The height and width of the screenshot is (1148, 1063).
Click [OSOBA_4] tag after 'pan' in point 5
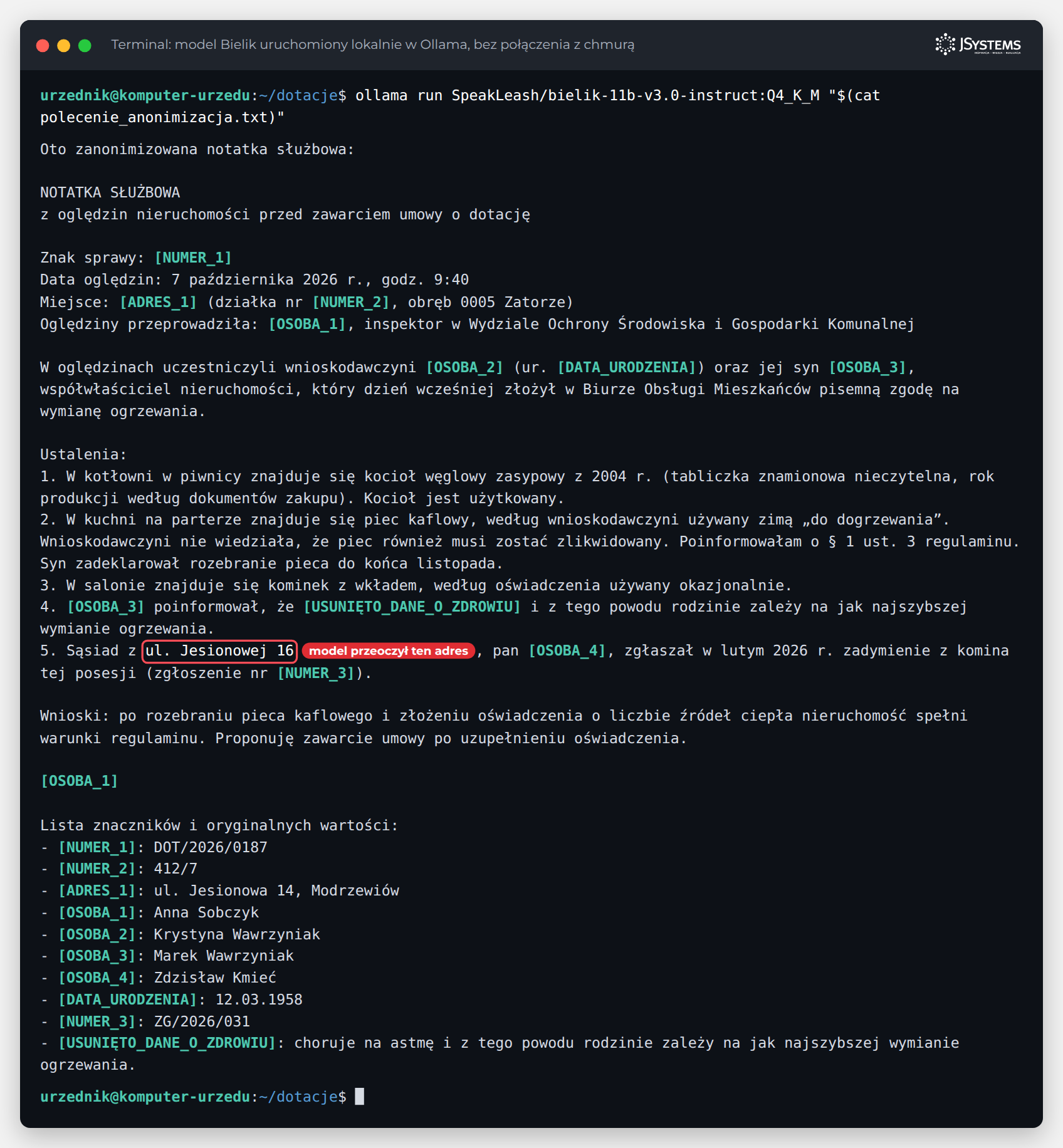point(567,650)
